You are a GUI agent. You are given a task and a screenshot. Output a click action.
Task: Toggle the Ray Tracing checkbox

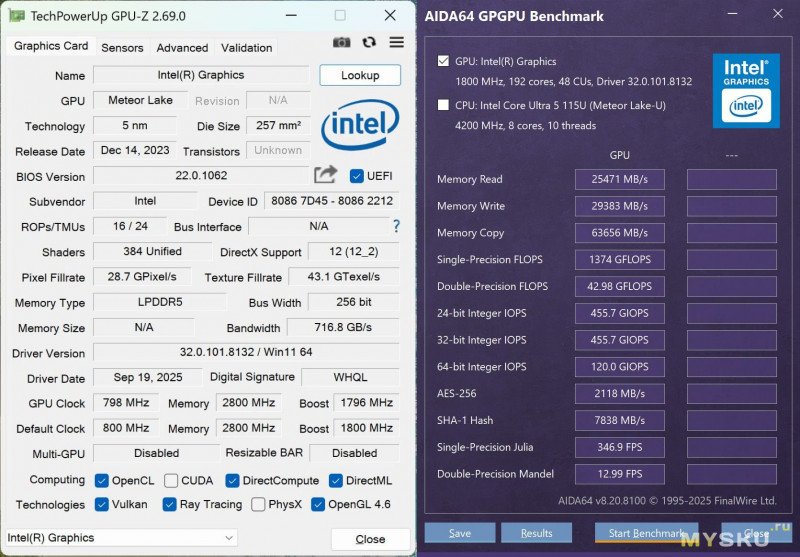(x=169, y=505)
